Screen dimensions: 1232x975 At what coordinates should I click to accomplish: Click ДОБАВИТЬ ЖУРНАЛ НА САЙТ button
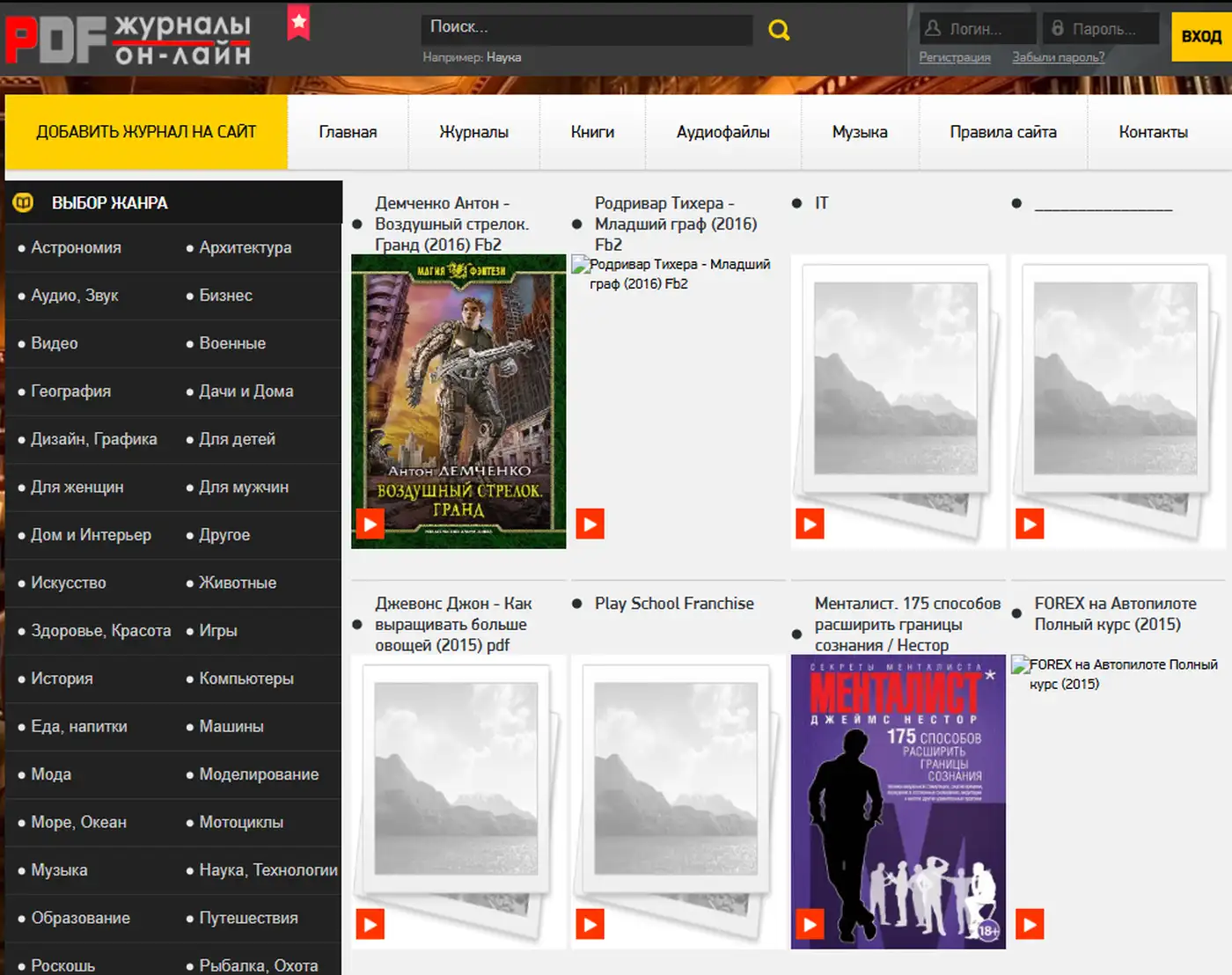146,132
